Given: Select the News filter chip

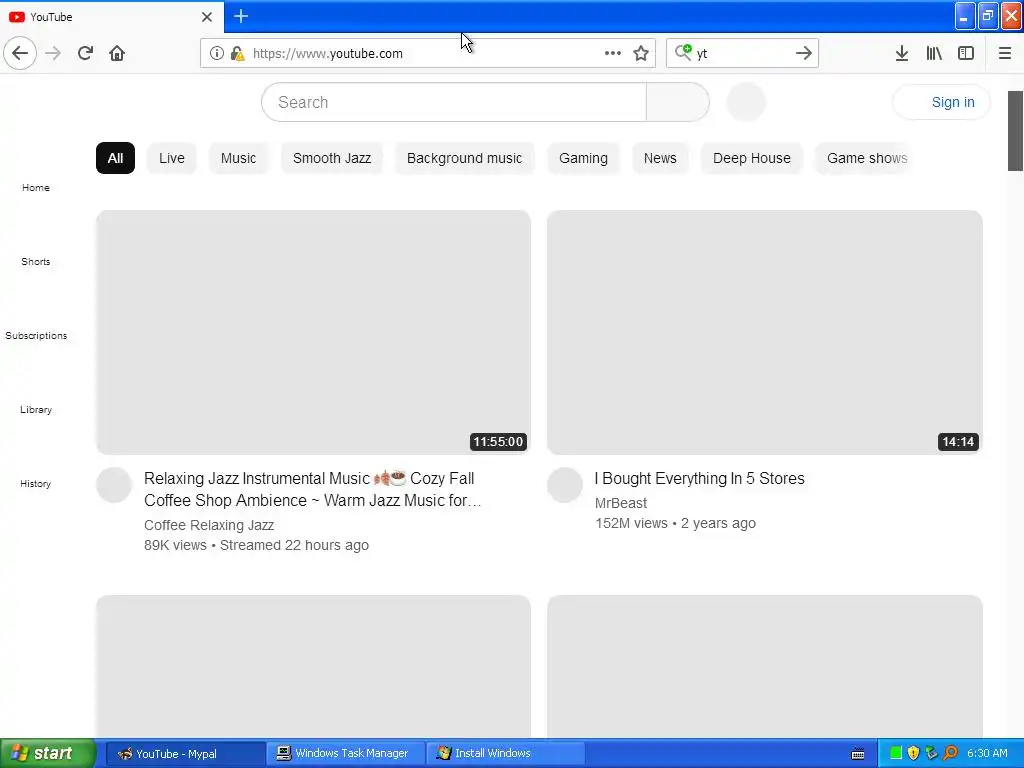Looking at the screenshot, I should tap(660, 158).
